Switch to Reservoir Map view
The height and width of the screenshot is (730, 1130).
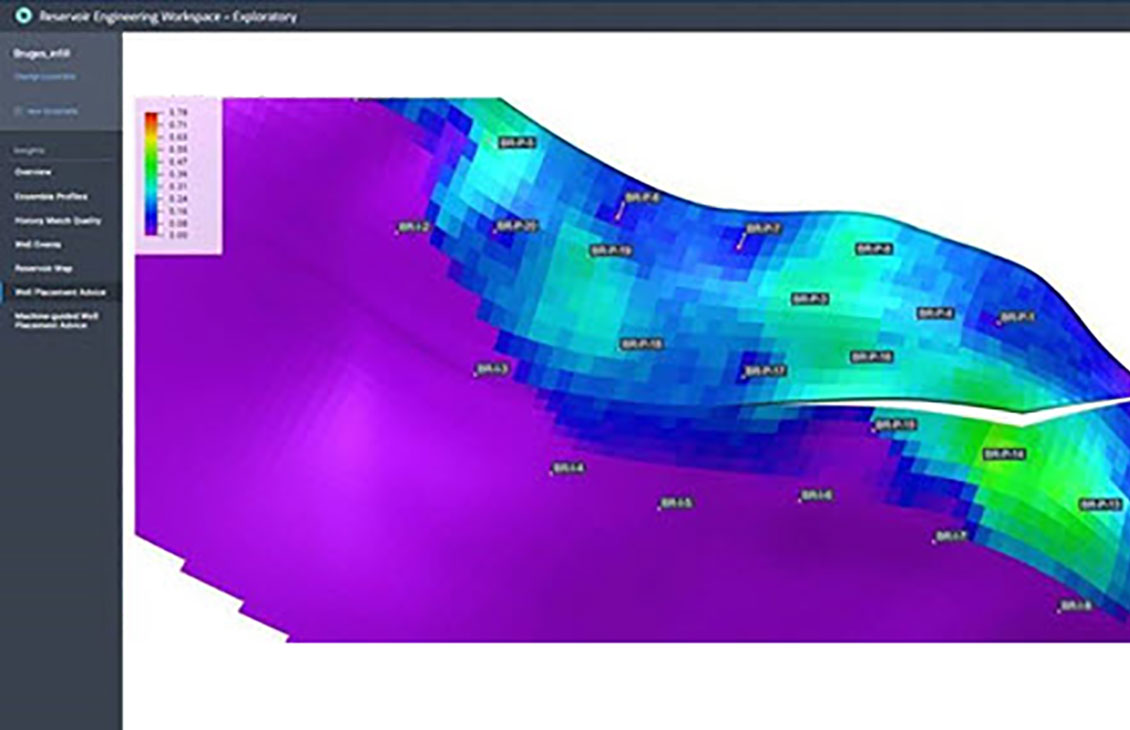(42, 268)
